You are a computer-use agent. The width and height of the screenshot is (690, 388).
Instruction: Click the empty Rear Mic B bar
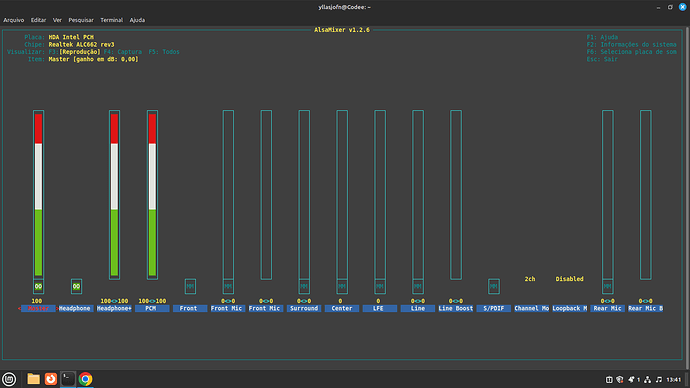pyautogui.click(x=646, y=194)
